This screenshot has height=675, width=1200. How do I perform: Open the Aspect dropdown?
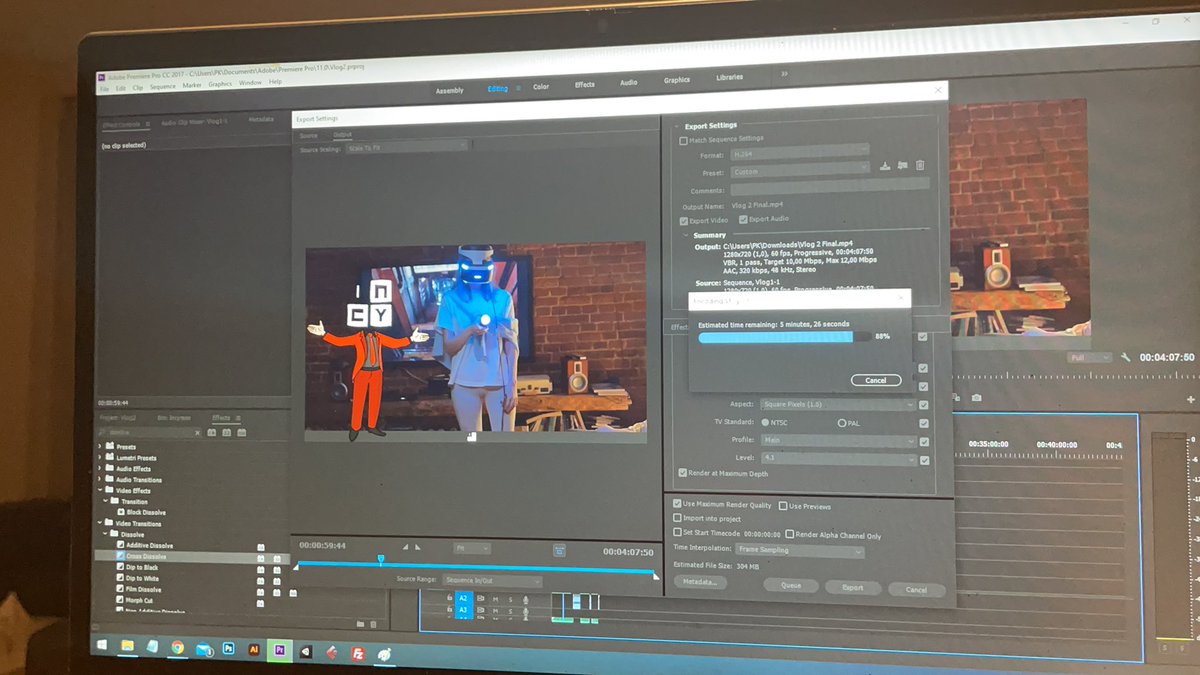pyautogui.click(x=836, y=405)
